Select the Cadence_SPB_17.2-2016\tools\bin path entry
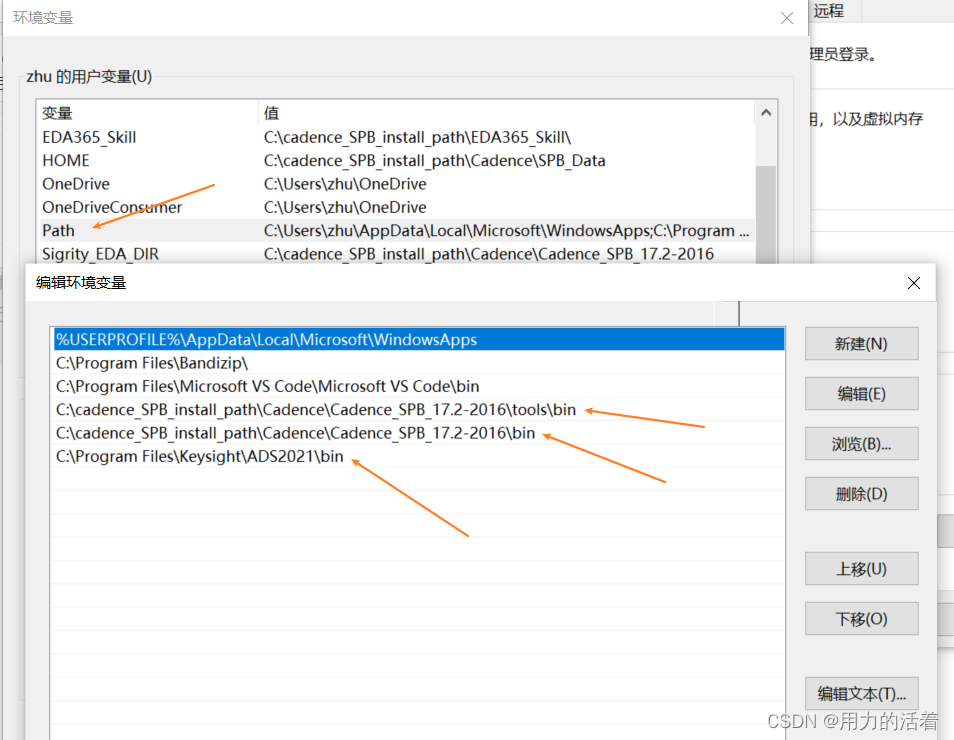Screen dimensions: 954x740 coord(419,410)
